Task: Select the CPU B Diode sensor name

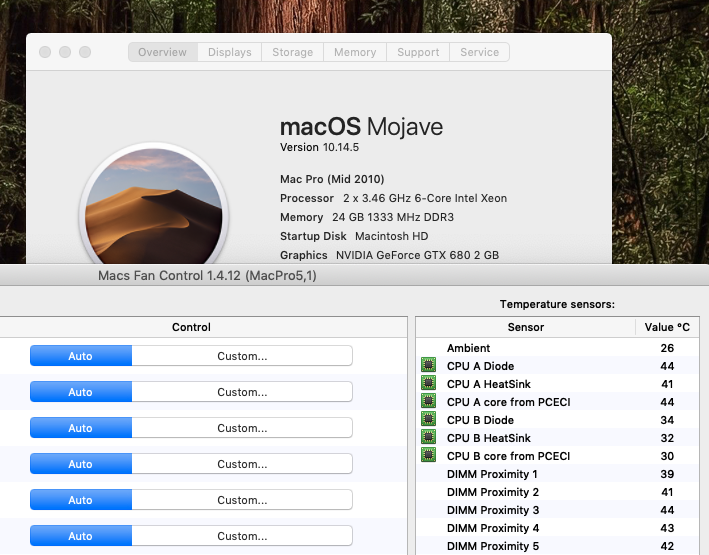Action: 480,420
